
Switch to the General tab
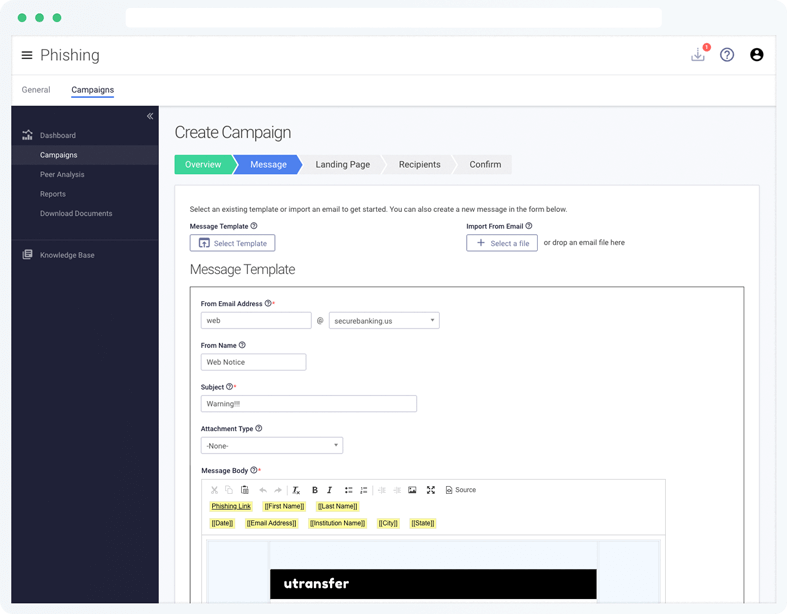(x=36, y=90)
